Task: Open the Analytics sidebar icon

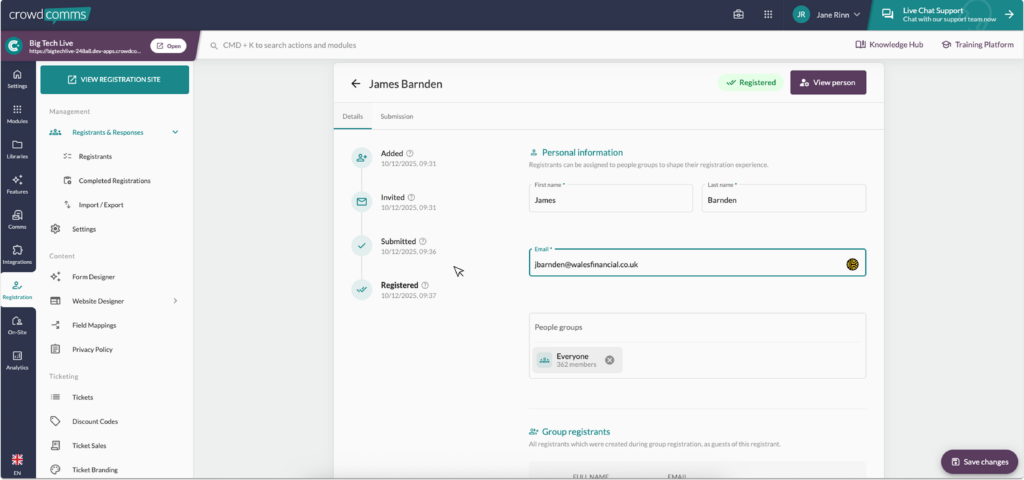Action: (17, 360)
